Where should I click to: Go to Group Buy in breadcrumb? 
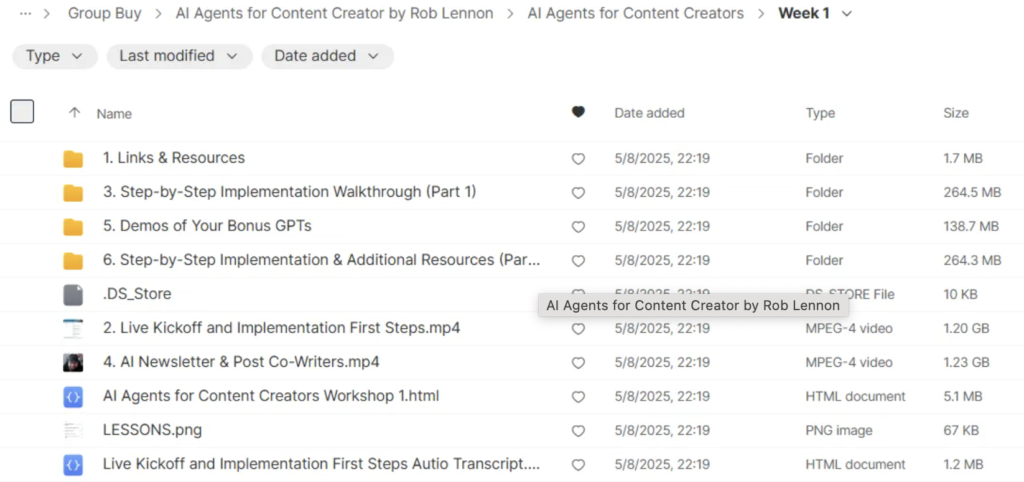point(104,14)
